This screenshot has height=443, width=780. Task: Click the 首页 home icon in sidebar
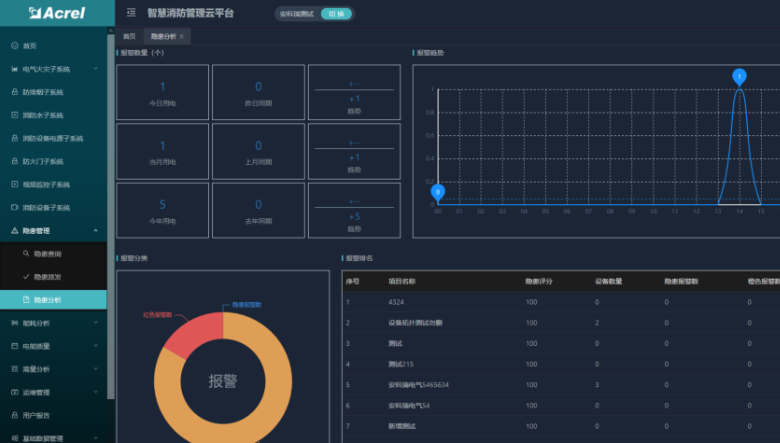pyautogui.click(x=14, y=46)
